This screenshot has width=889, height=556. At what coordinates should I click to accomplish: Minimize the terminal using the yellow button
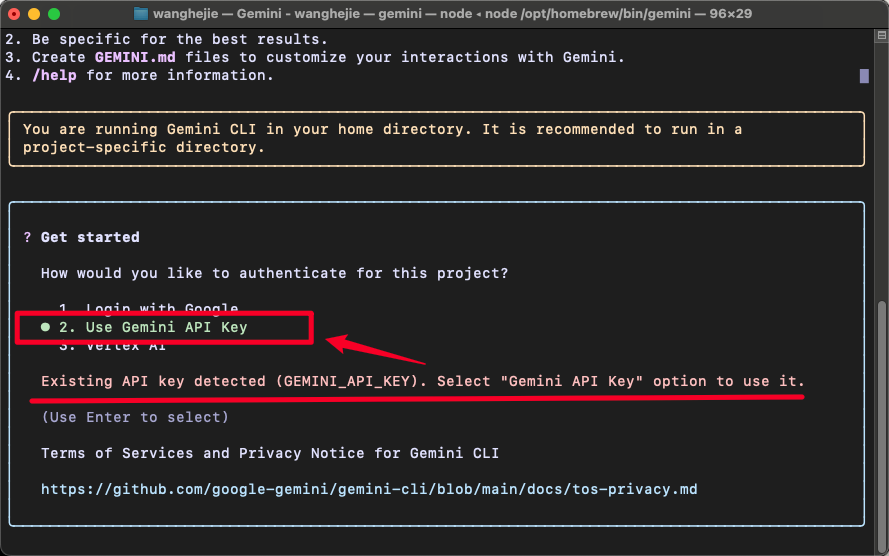[34, 14]
